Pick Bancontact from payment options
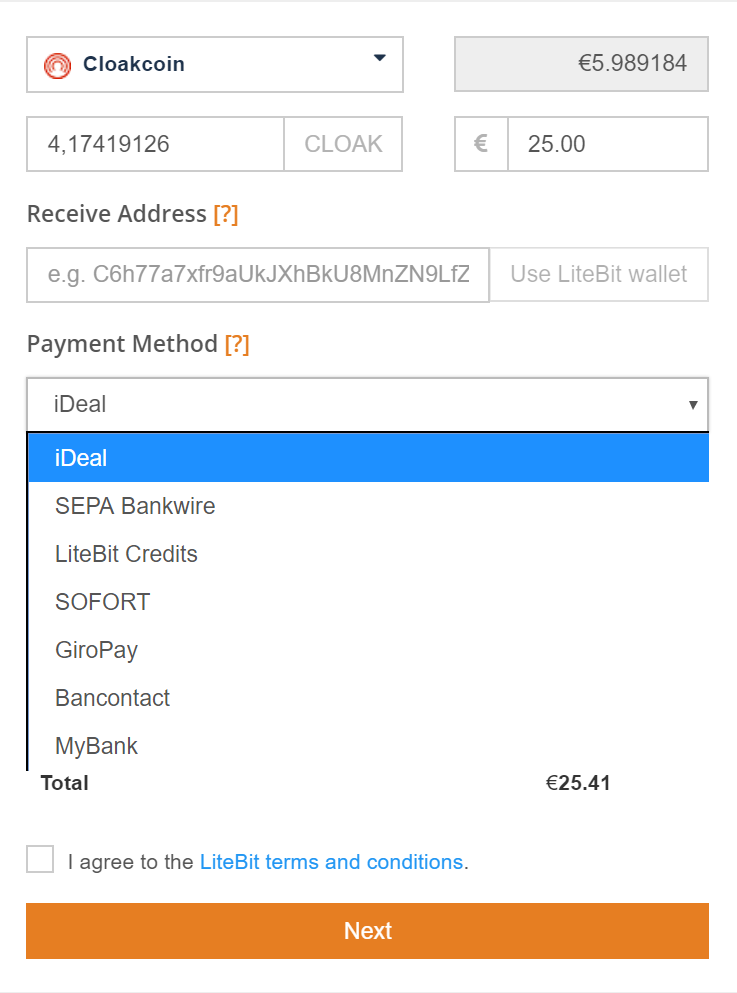This screenshot has width=737, height=993. pyautogui.click(x=112, y=698)
